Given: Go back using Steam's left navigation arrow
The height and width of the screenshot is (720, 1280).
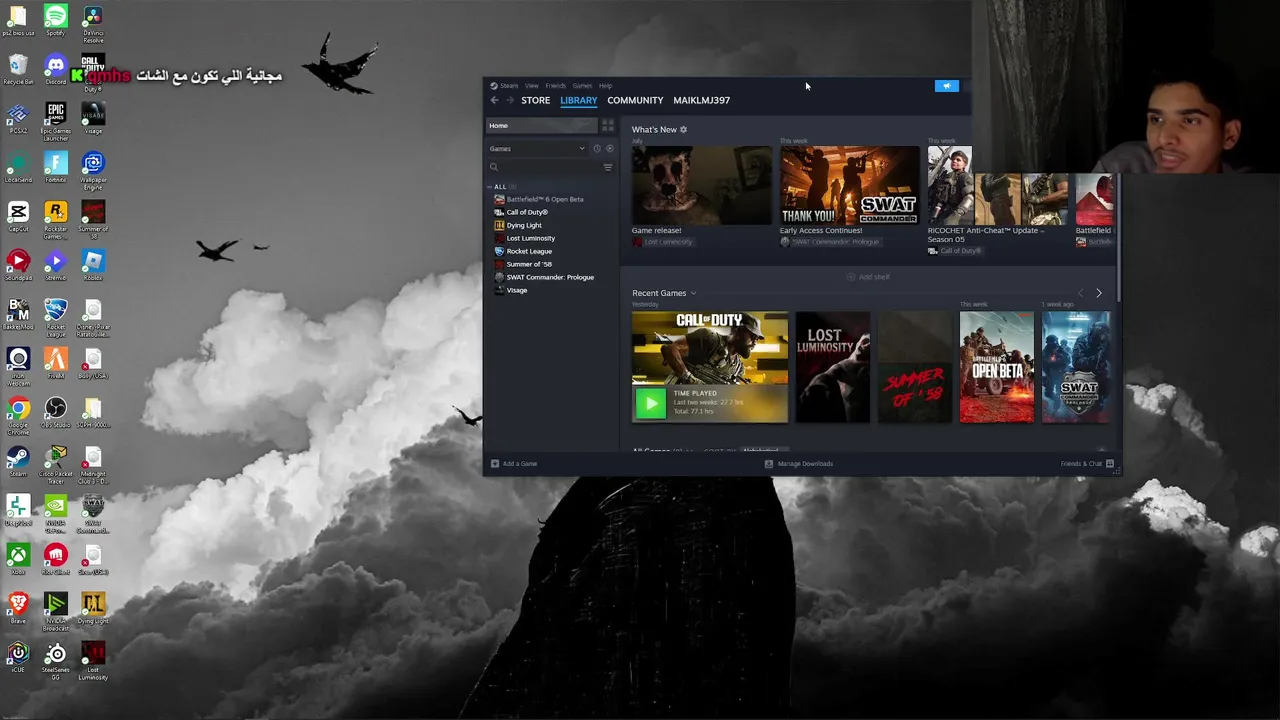Looking at the screenshot, I should [494, 100].
